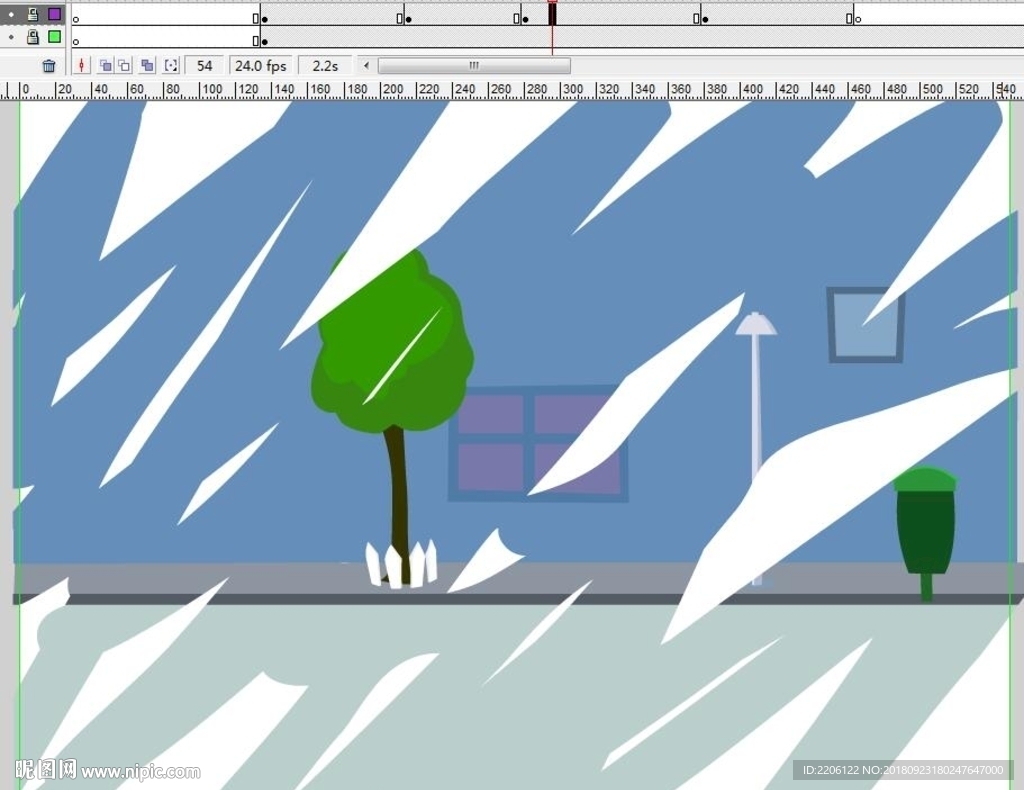Select the purple layer's last blank keyframe
Image resolution: width=1024 pixels, height=790 pixels.
858,19
